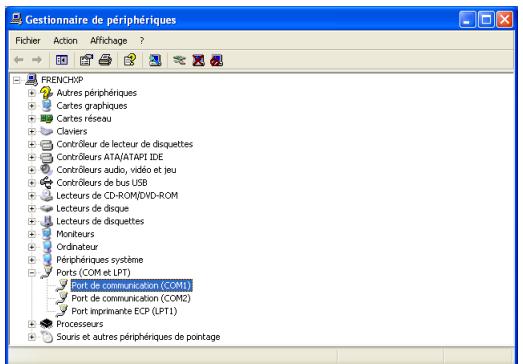Click the grayed back arrow in toolbar
The width and height of the screenshot is (523, 364).
19,60
